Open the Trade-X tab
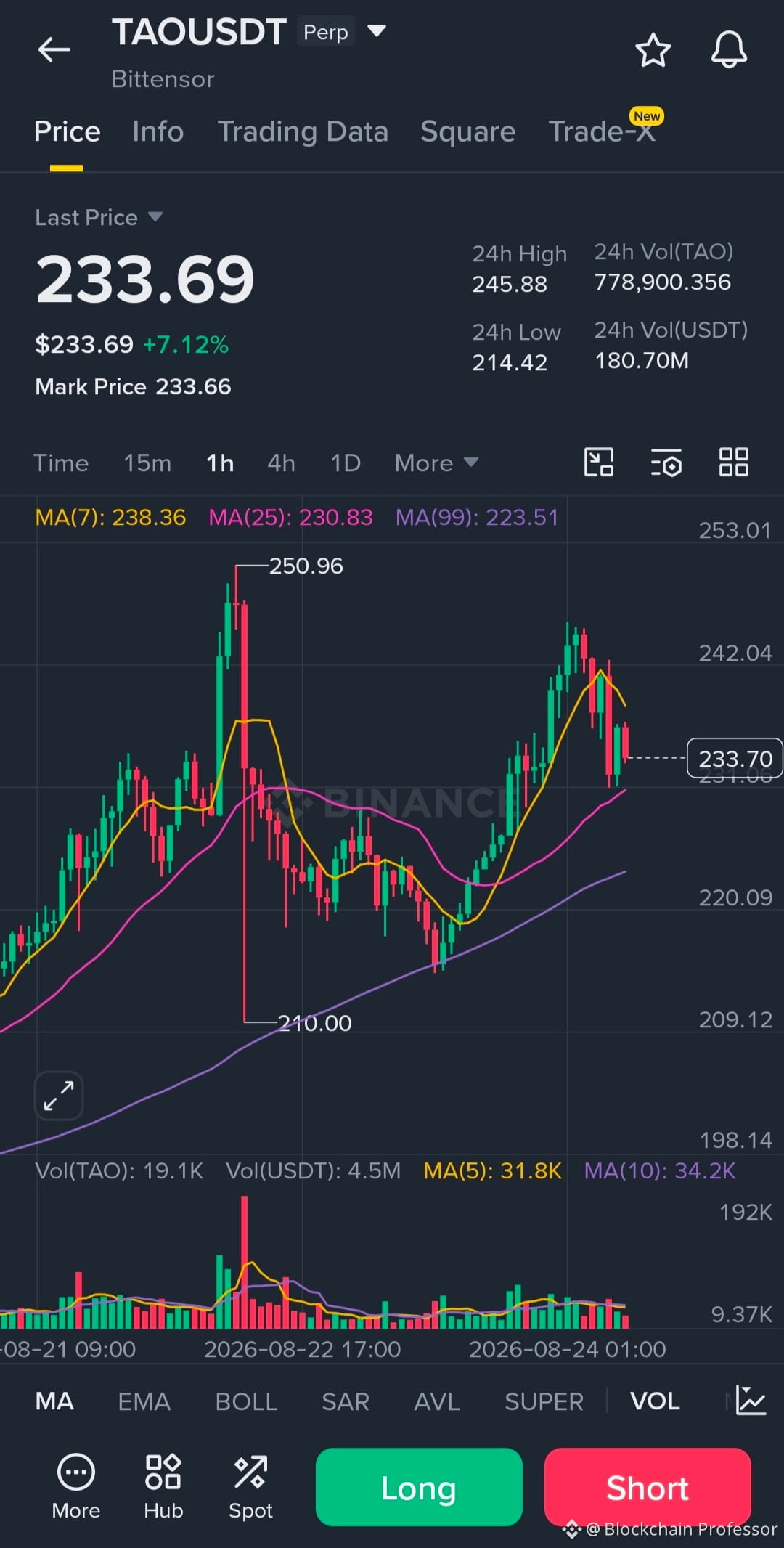Image resolution: width=784 pixels, height=1548 pixels. pos(602,131)
